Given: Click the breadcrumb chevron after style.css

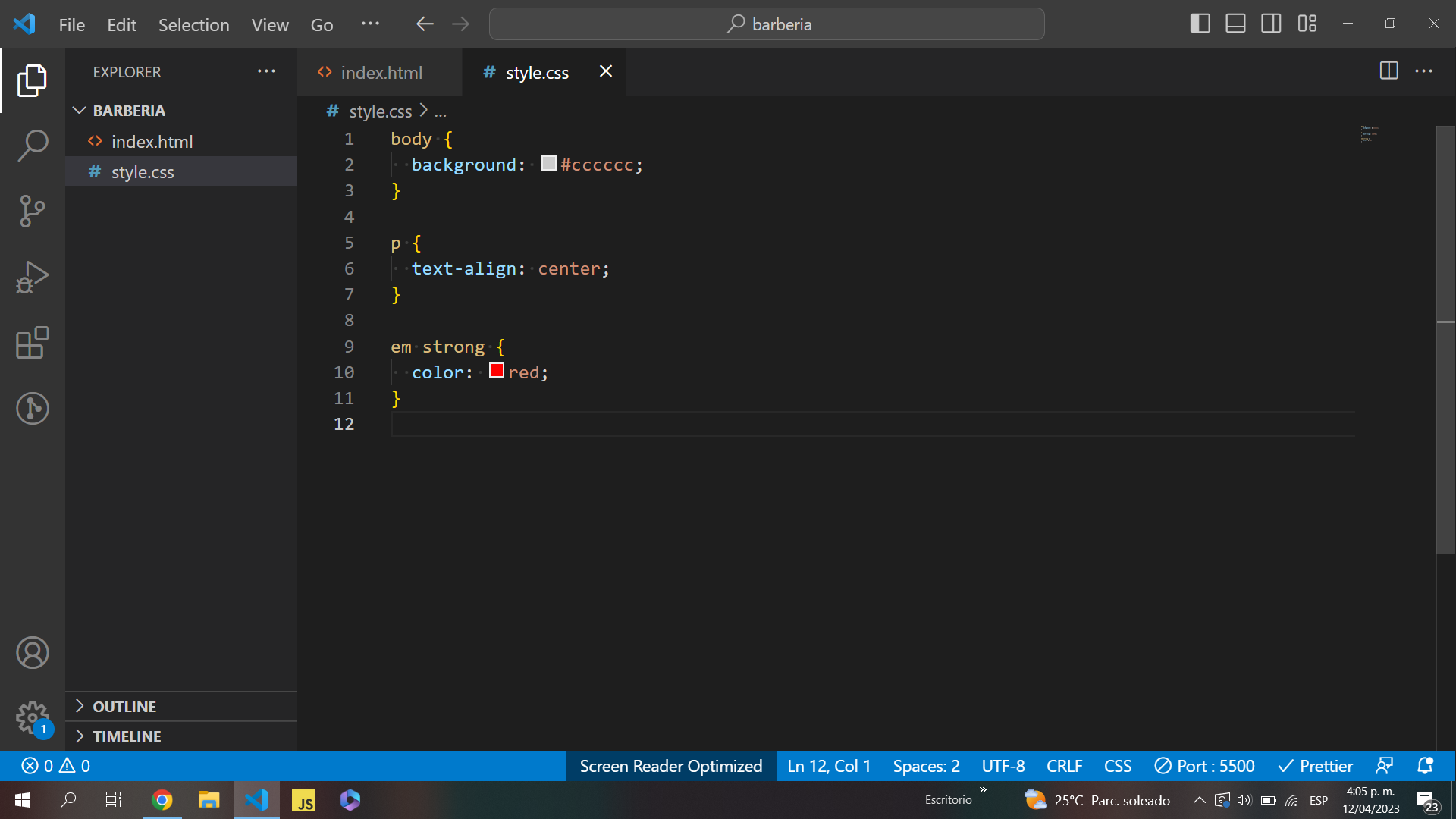Looking at the screenshot, I should pyautogui.click(x=423, y=111).
